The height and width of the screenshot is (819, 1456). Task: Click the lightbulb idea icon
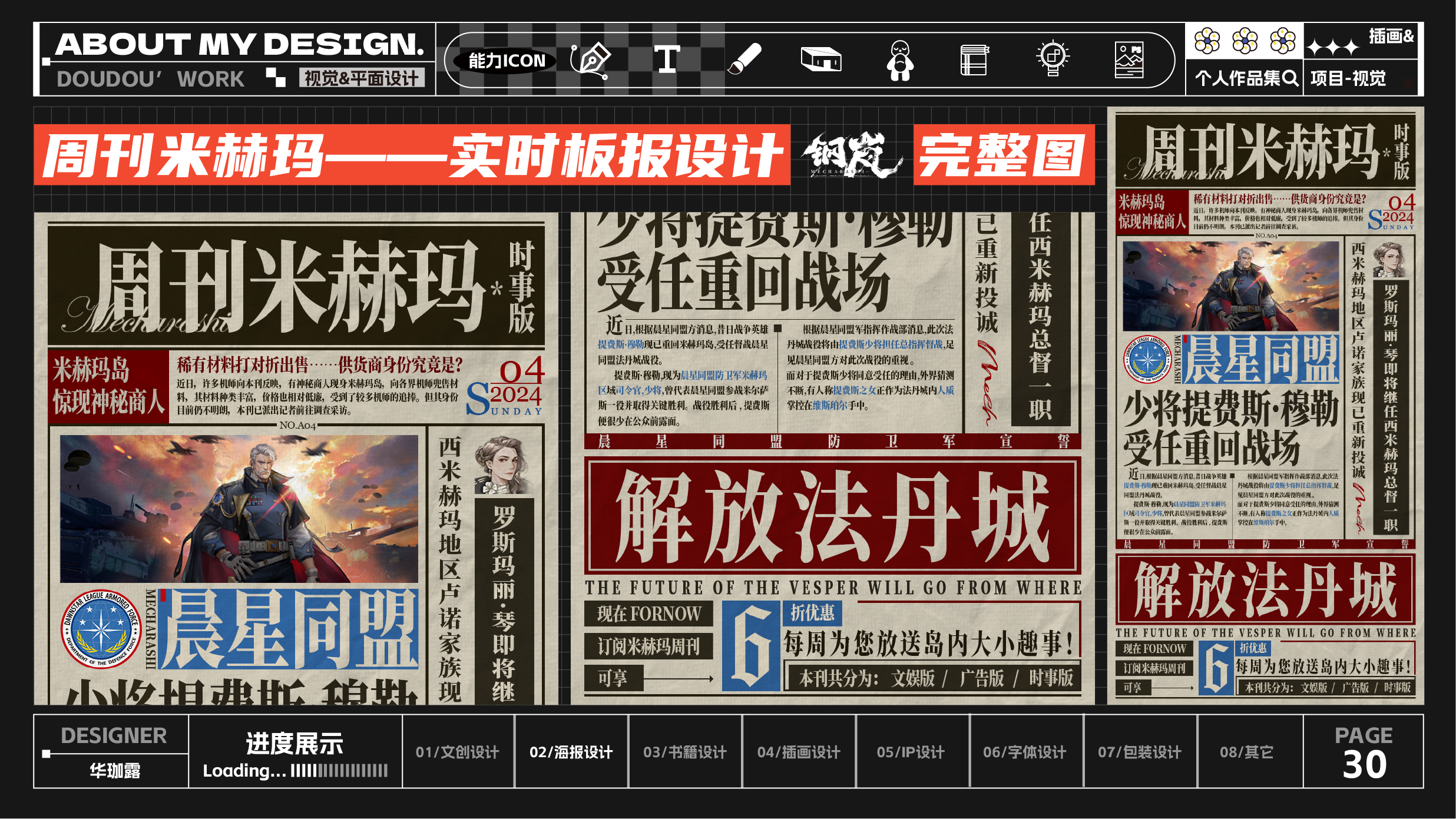point(1053,59)
